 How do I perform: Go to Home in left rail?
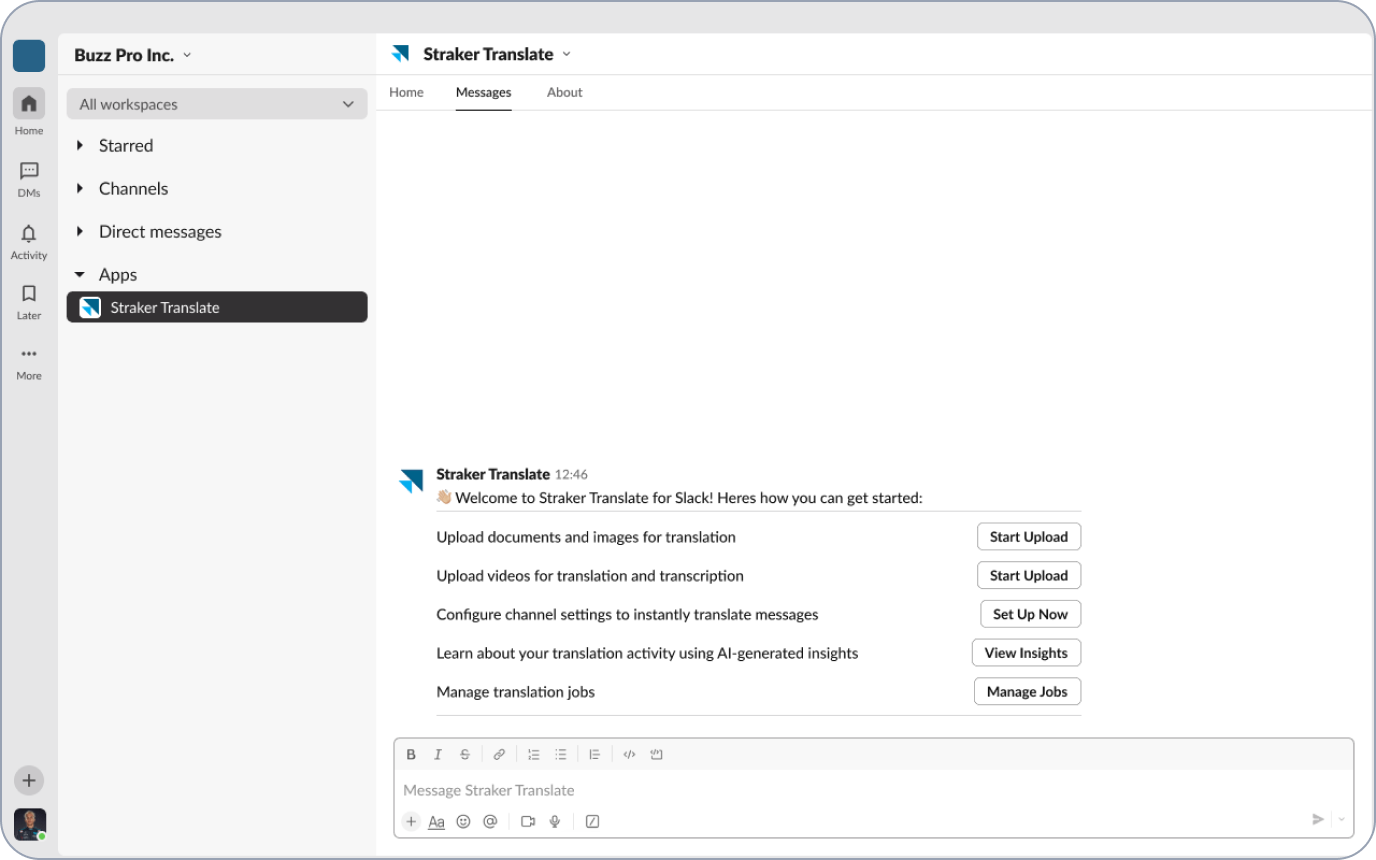coord(29,111)
